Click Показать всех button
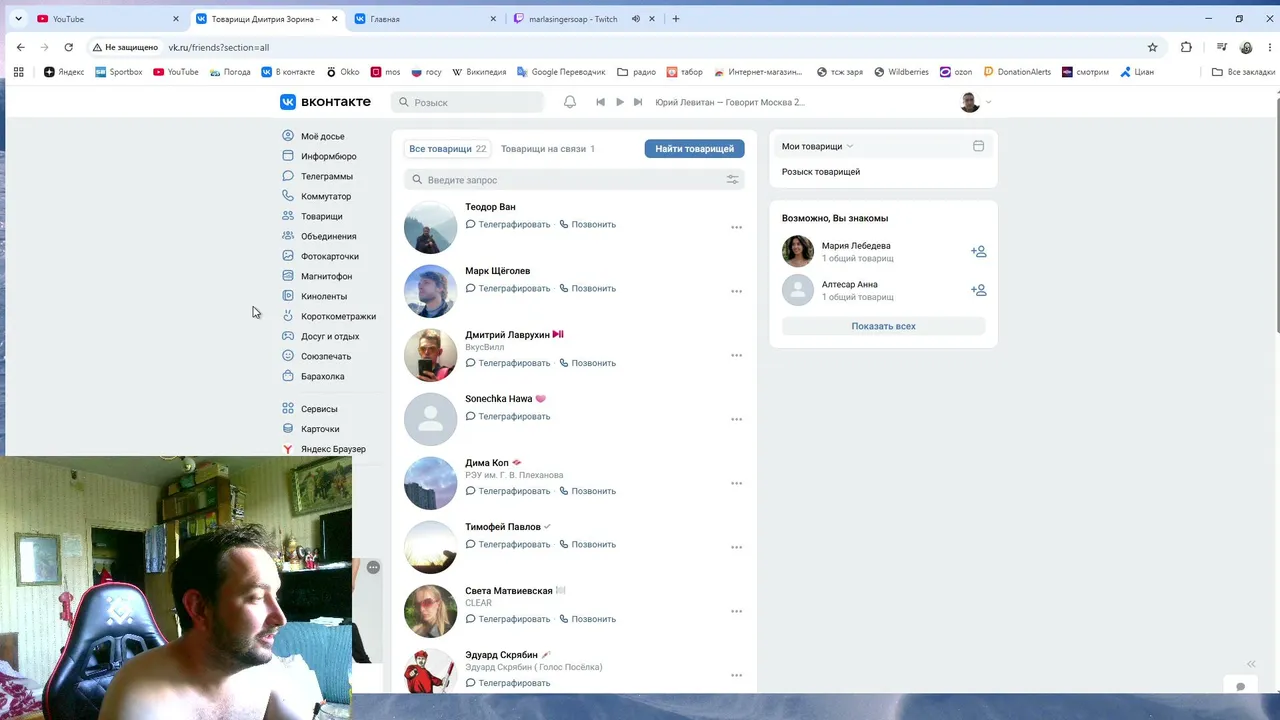The height and width of the screenshot is (720, 1280). [x=883, y=326]
